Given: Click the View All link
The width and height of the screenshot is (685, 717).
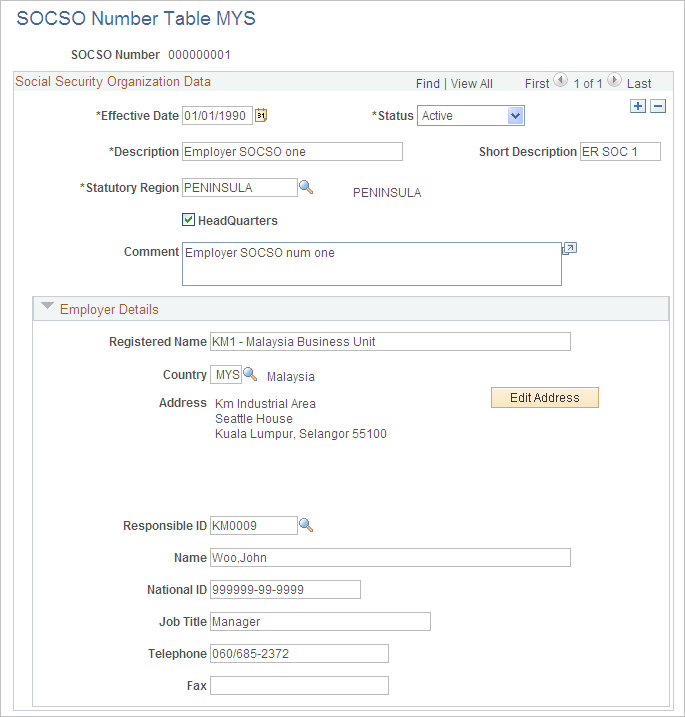Looking at the screenshot, I should pos(471,84).
